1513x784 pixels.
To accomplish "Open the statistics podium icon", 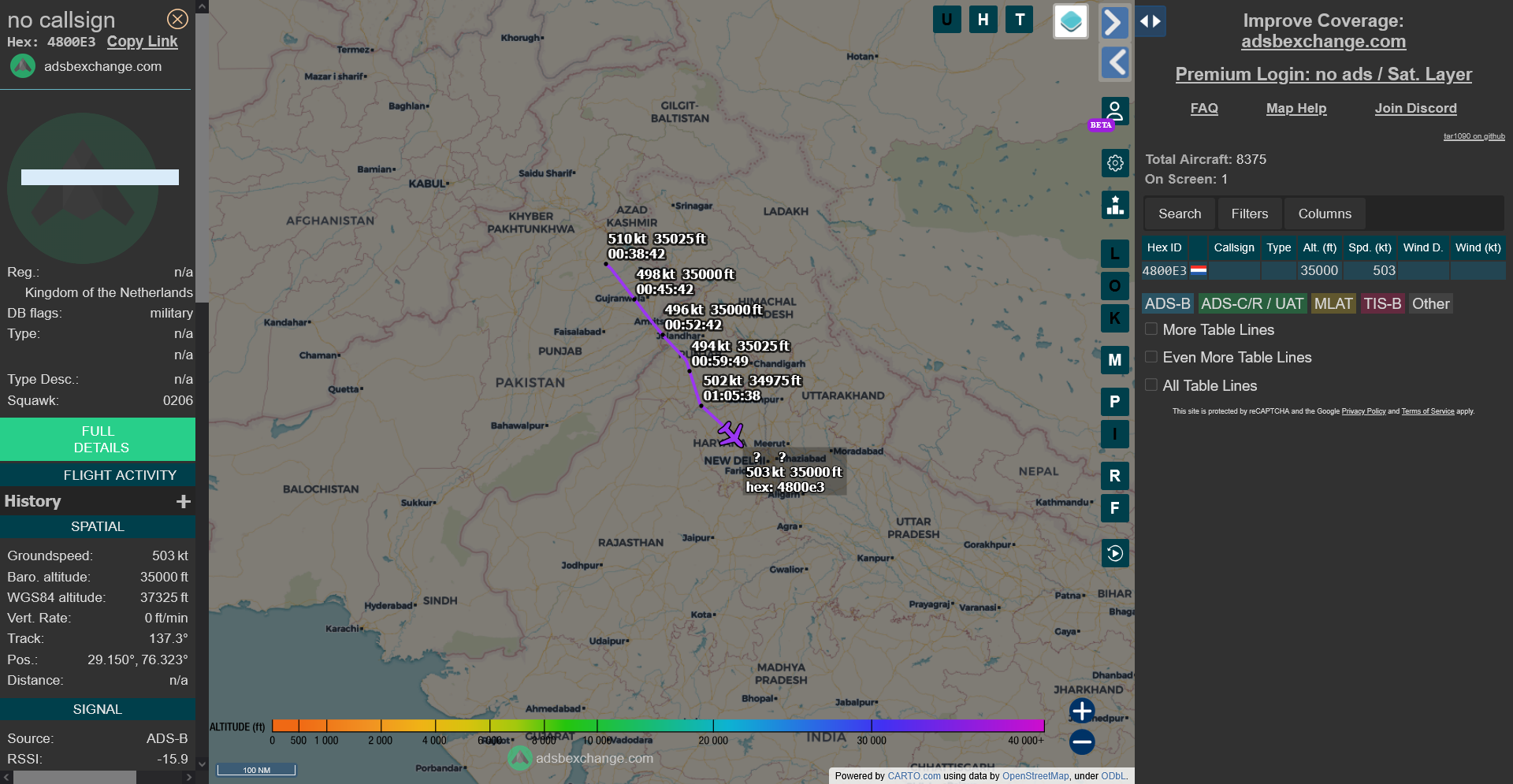I will pyautogui.click(x=1114, y=205).
